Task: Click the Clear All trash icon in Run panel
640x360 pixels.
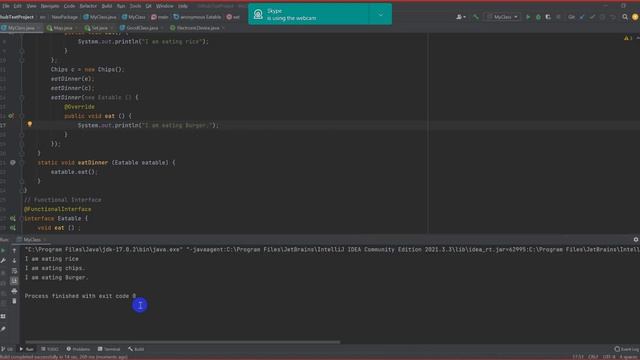Action: 14,301
